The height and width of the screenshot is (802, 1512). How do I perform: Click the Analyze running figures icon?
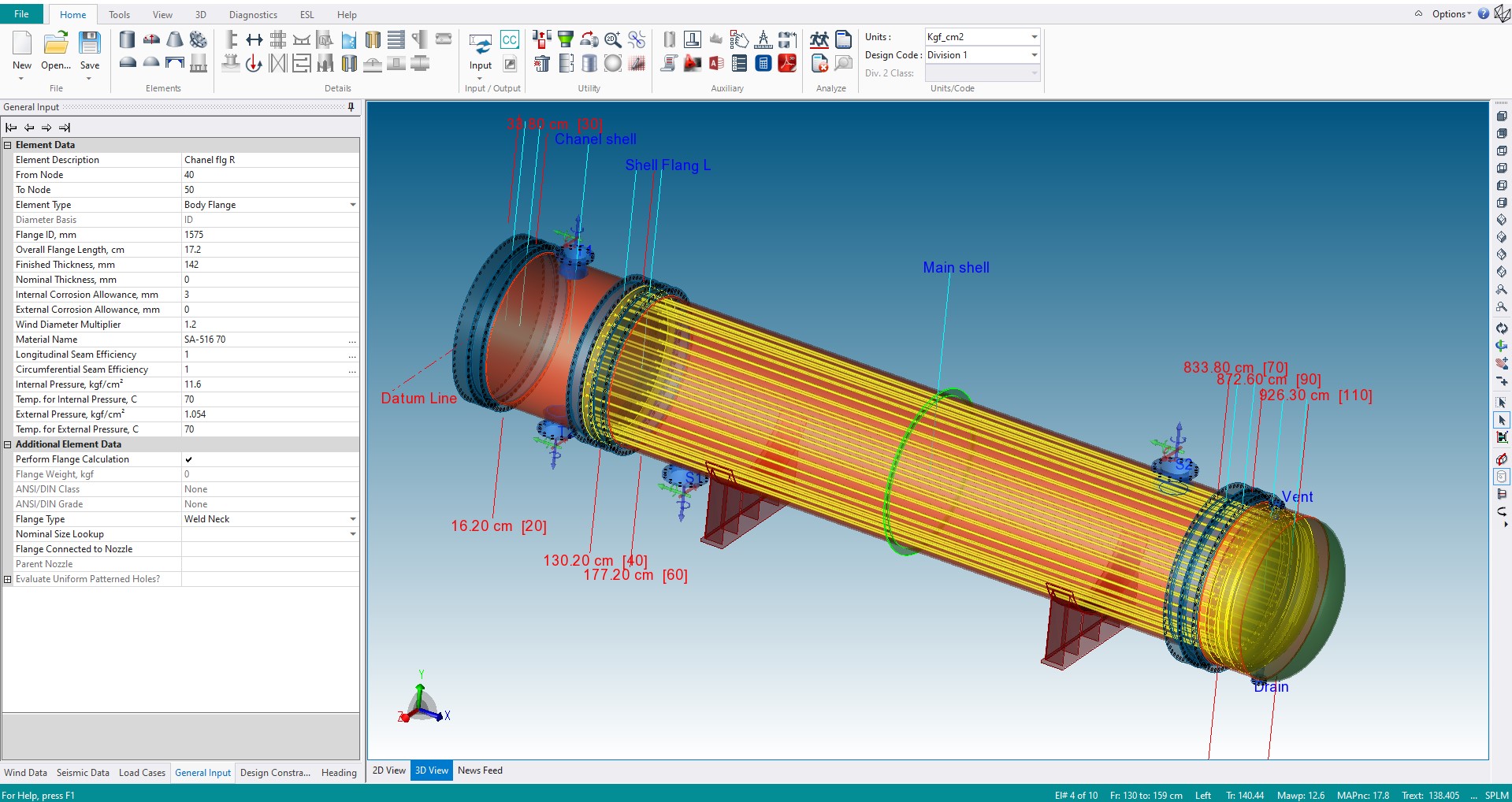coord(819,39)
